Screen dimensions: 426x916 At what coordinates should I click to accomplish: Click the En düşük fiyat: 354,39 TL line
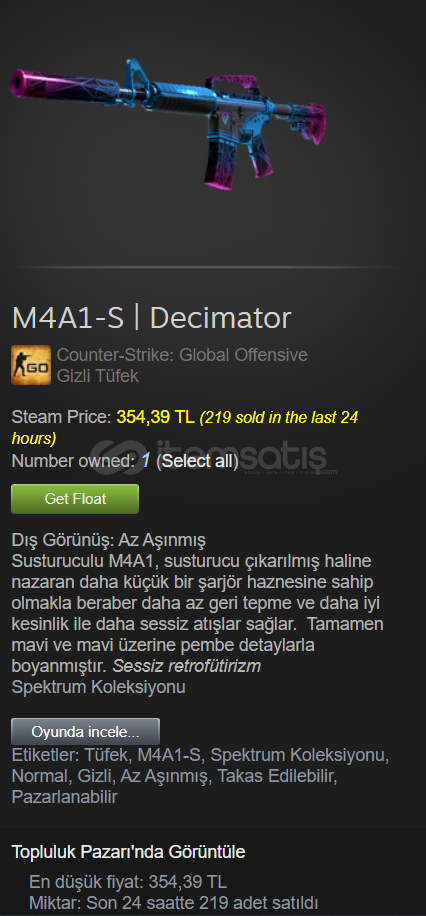pyautogui.click(x=128, y=882)
